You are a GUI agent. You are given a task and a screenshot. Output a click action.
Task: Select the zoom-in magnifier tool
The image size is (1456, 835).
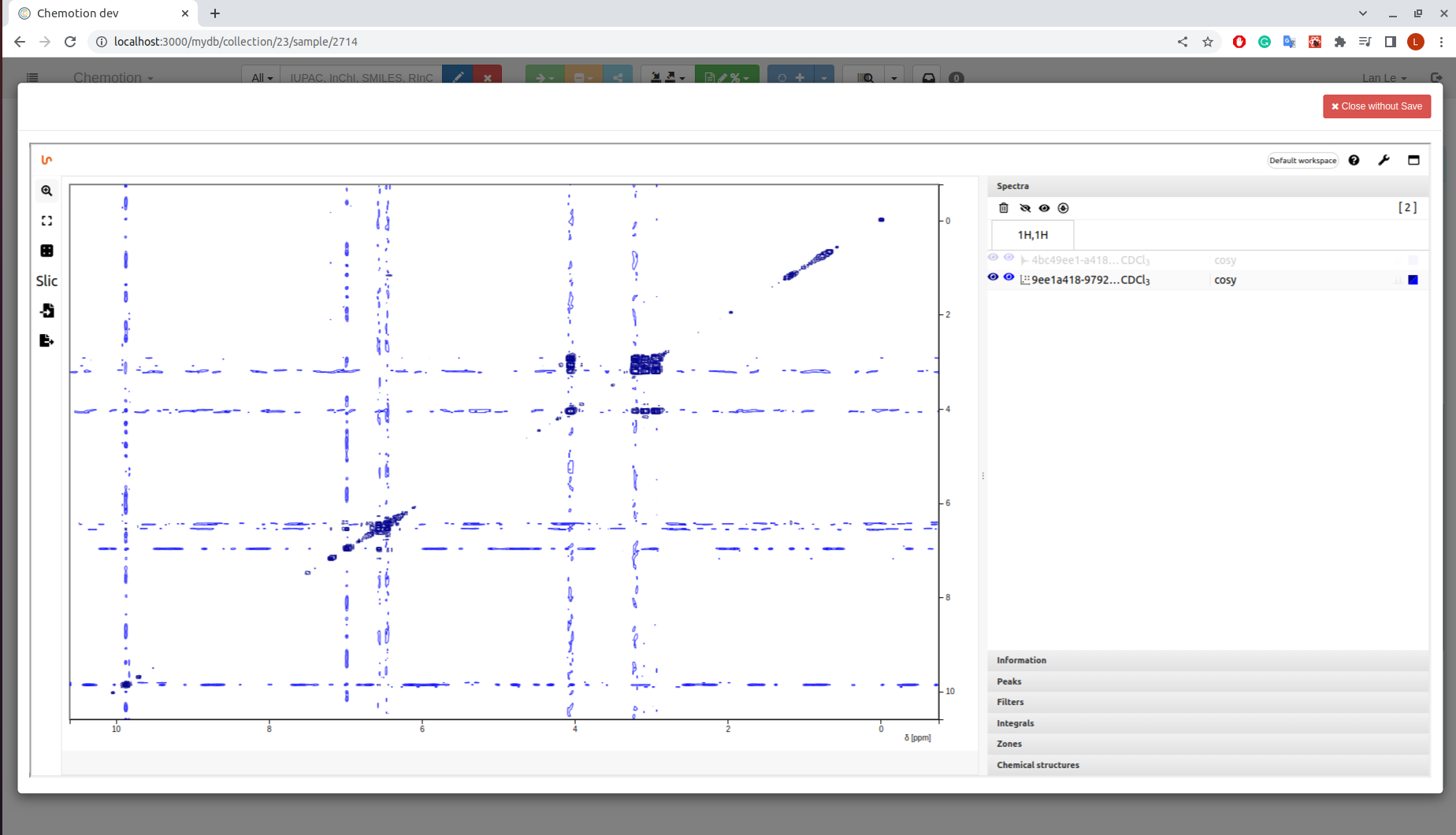click(x=46, y=191)
